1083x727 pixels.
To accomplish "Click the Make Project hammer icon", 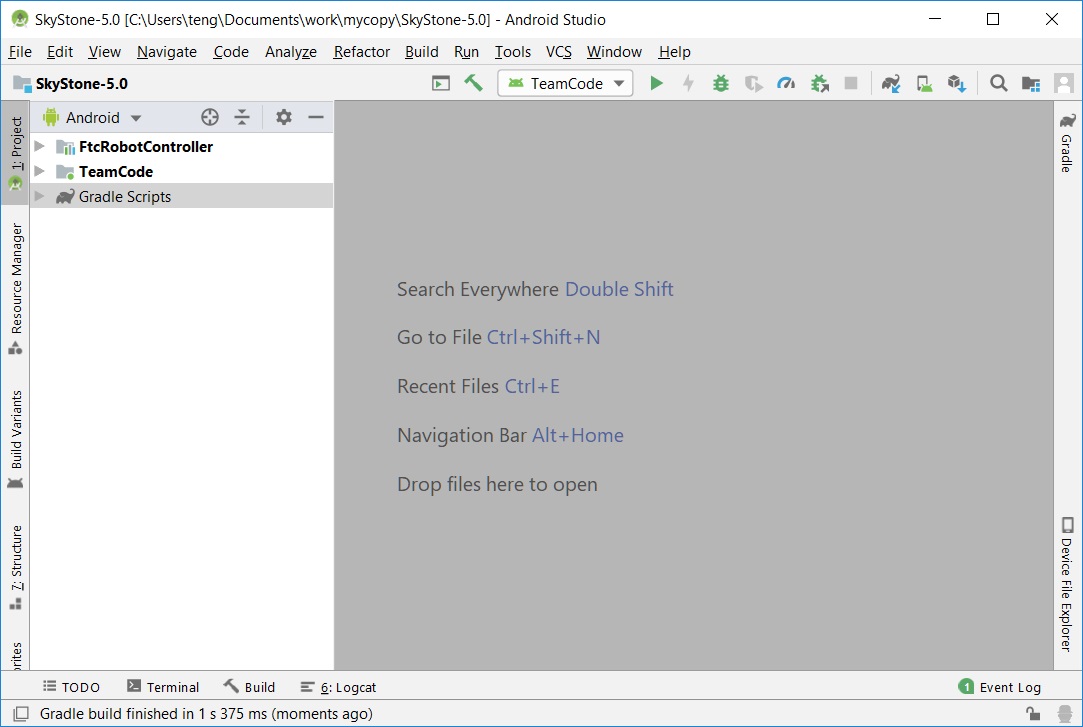I will pos(473,83).
